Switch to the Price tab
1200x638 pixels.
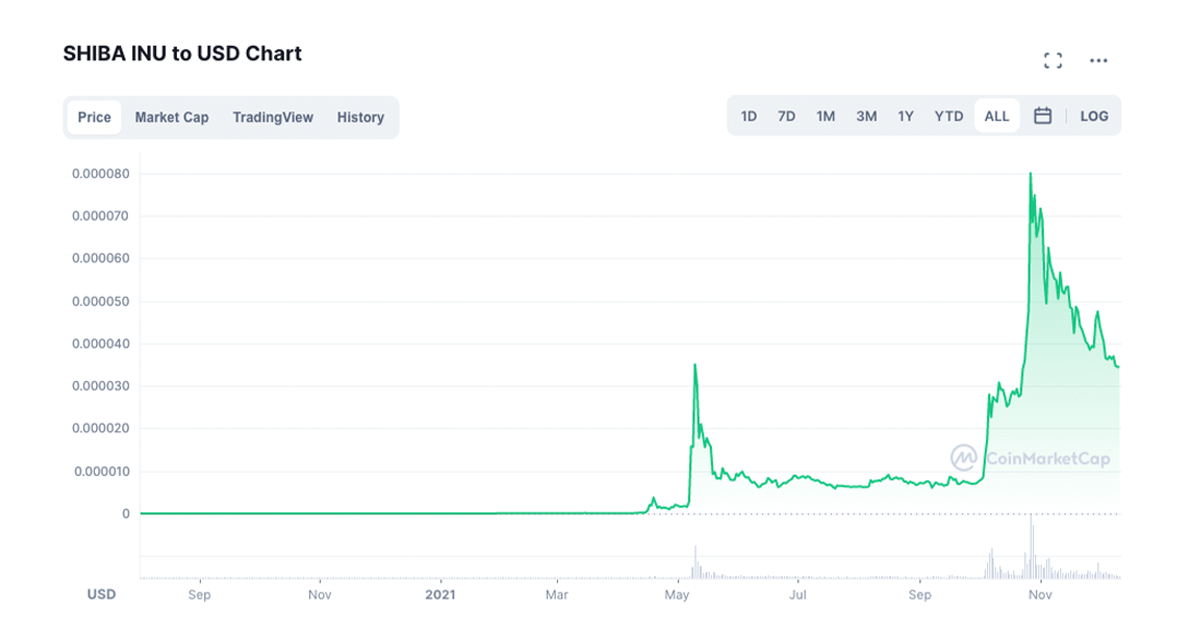(x=94, y=117)
